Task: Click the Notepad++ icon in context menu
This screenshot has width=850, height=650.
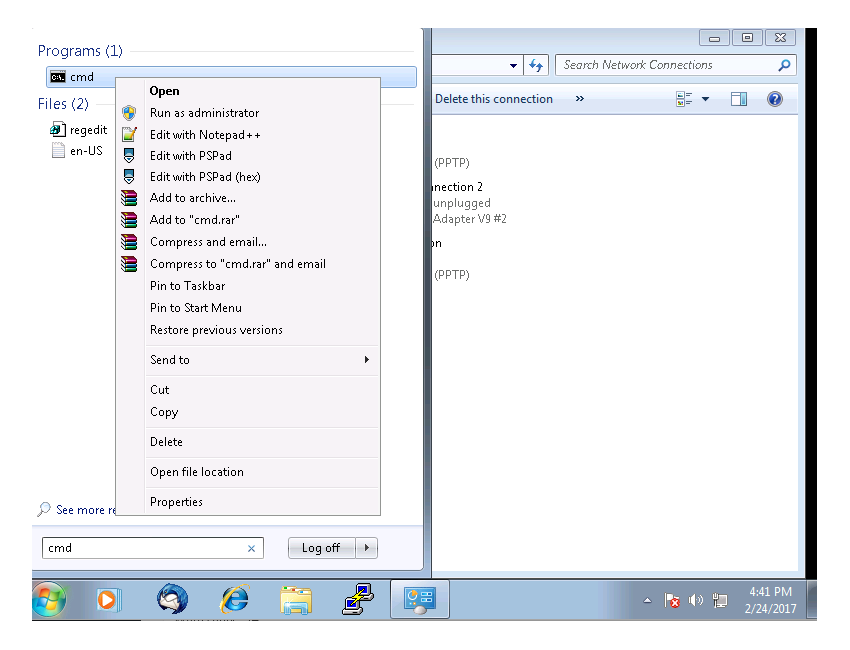Action: click(x=129, y=134)
